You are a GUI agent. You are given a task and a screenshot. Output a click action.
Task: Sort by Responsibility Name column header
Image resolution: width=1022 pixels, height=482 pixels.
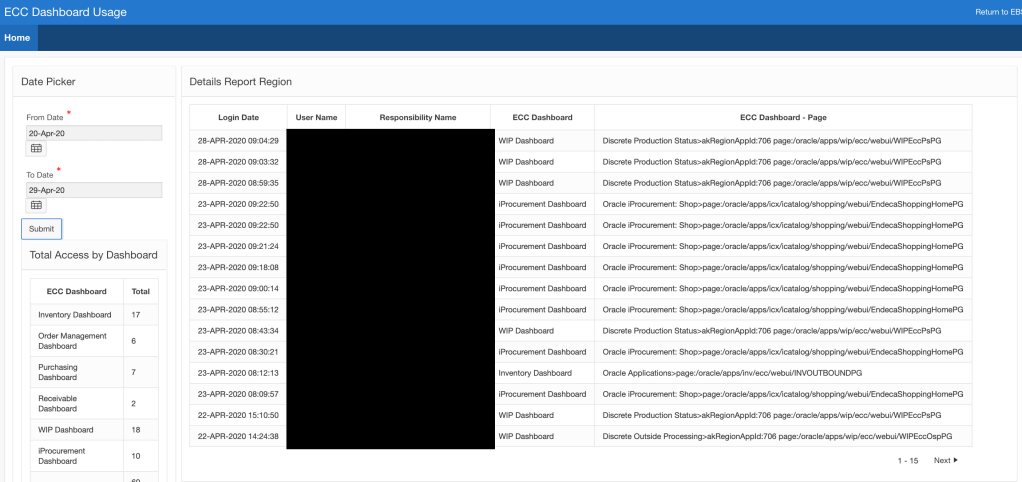tap(418, 117)
